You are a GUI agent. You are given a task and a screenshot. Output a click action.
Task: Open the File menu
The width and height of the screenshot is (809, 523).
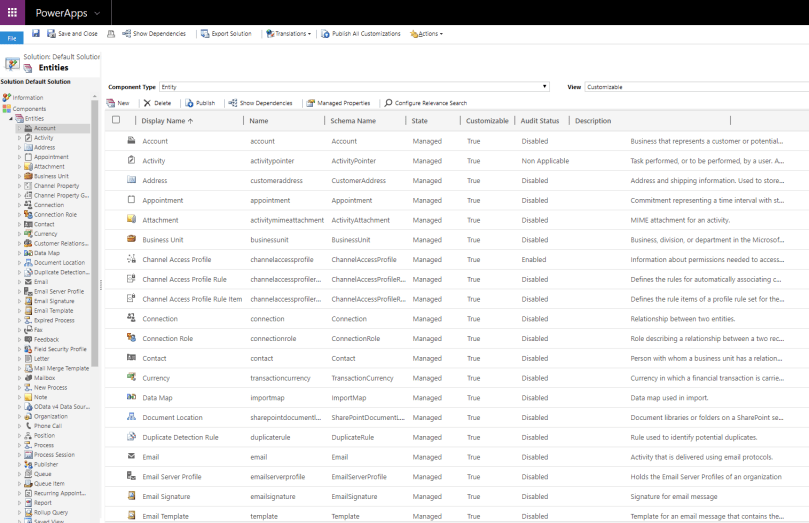(11, 37)
